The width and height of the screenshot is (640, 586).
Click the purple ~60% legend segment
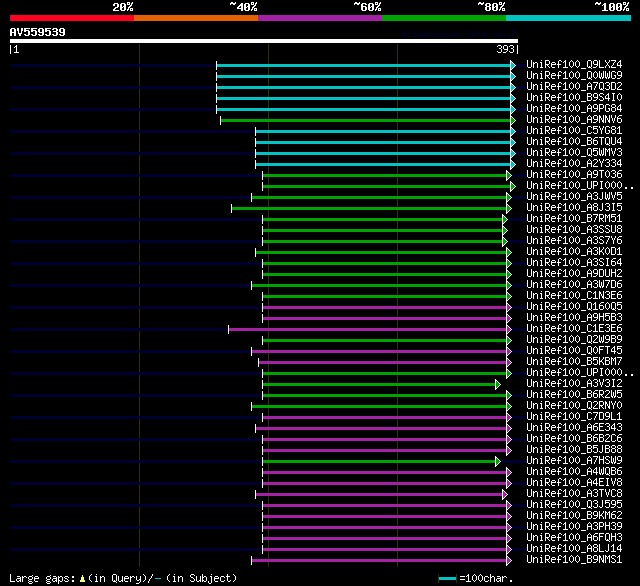click(320, 18)
